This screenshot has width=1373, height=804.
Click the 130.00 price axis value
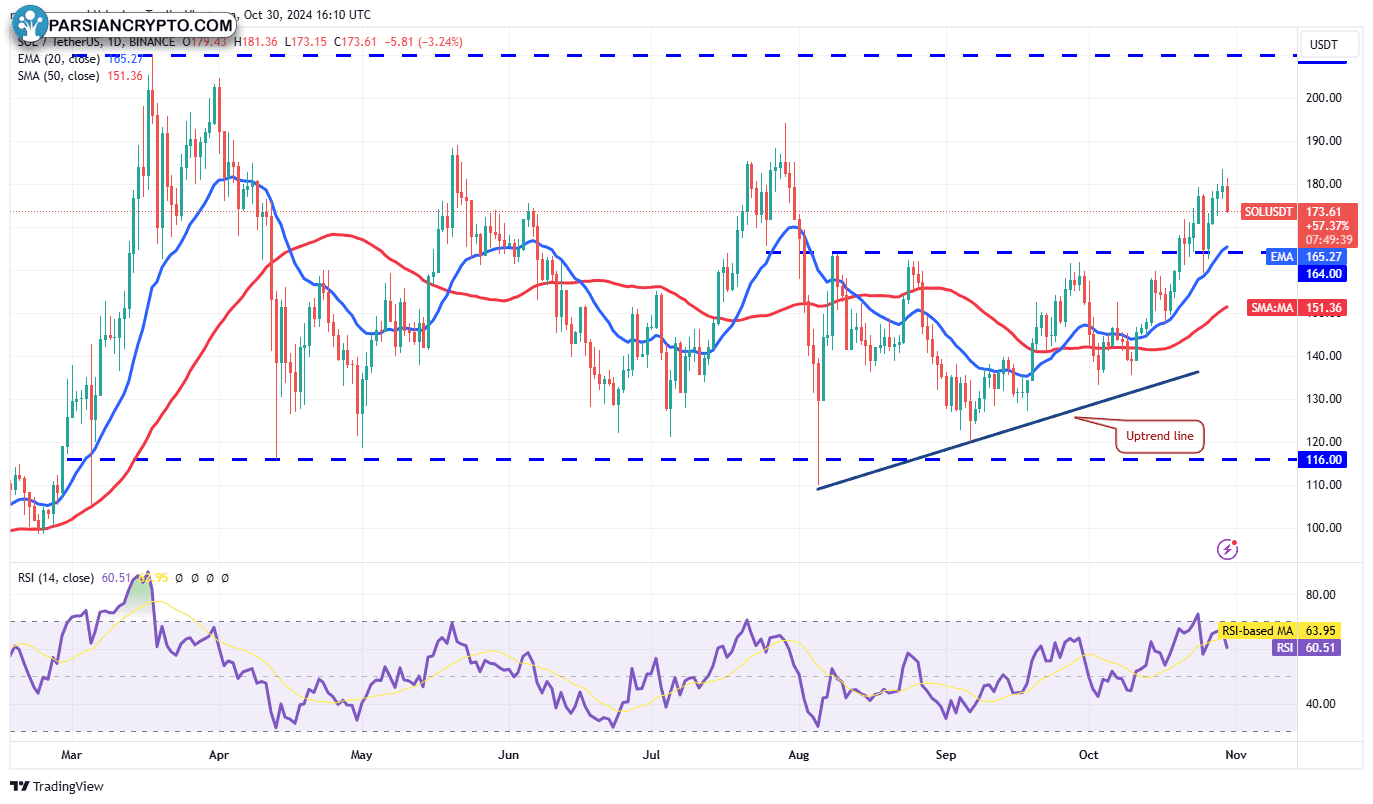pos(1323,399)
